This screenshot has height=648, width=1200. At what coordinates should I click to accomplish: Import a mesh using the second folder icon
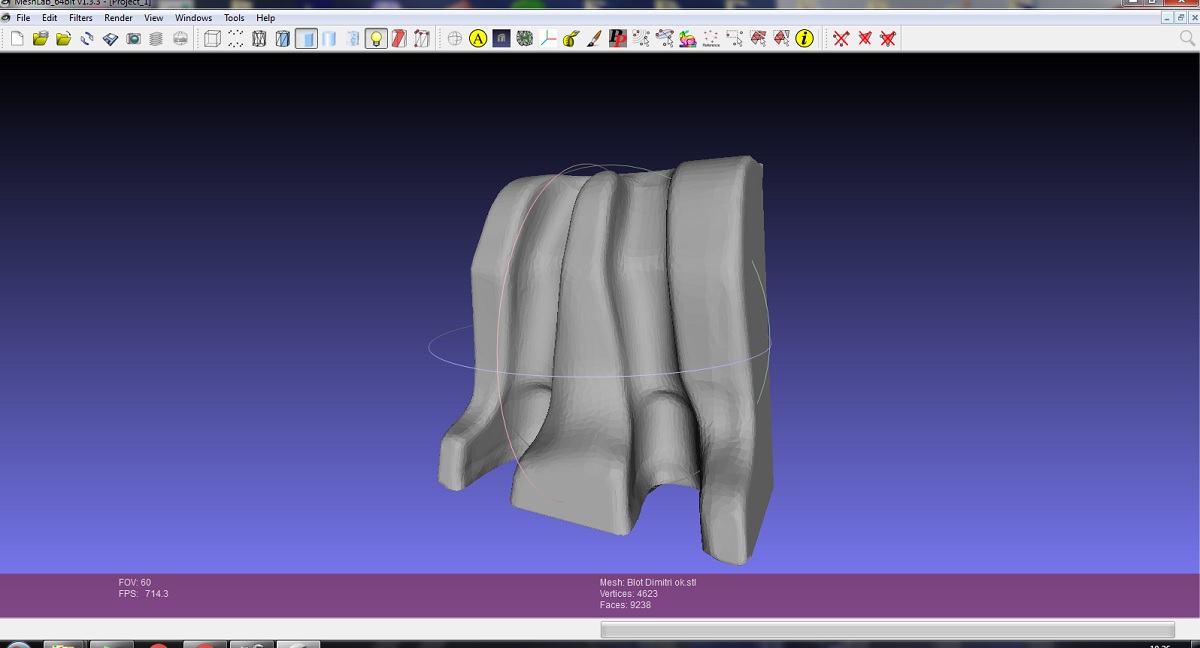click(x=63, y=39)
